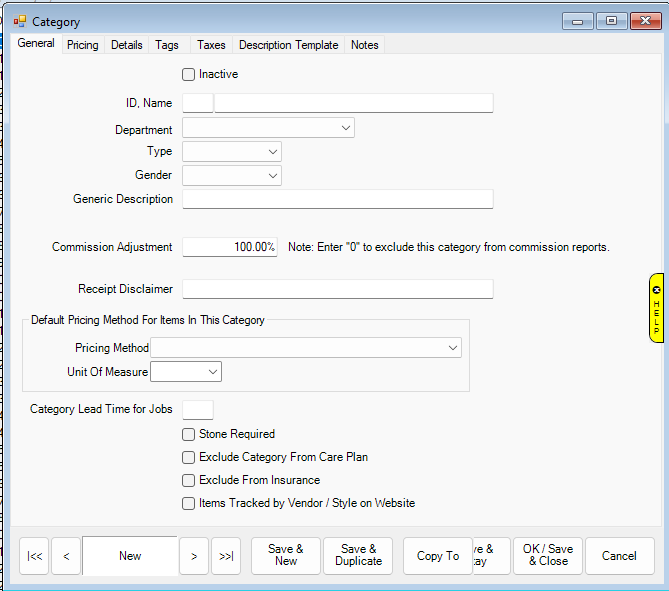Switch to the Pricing tab

(82, 45)
